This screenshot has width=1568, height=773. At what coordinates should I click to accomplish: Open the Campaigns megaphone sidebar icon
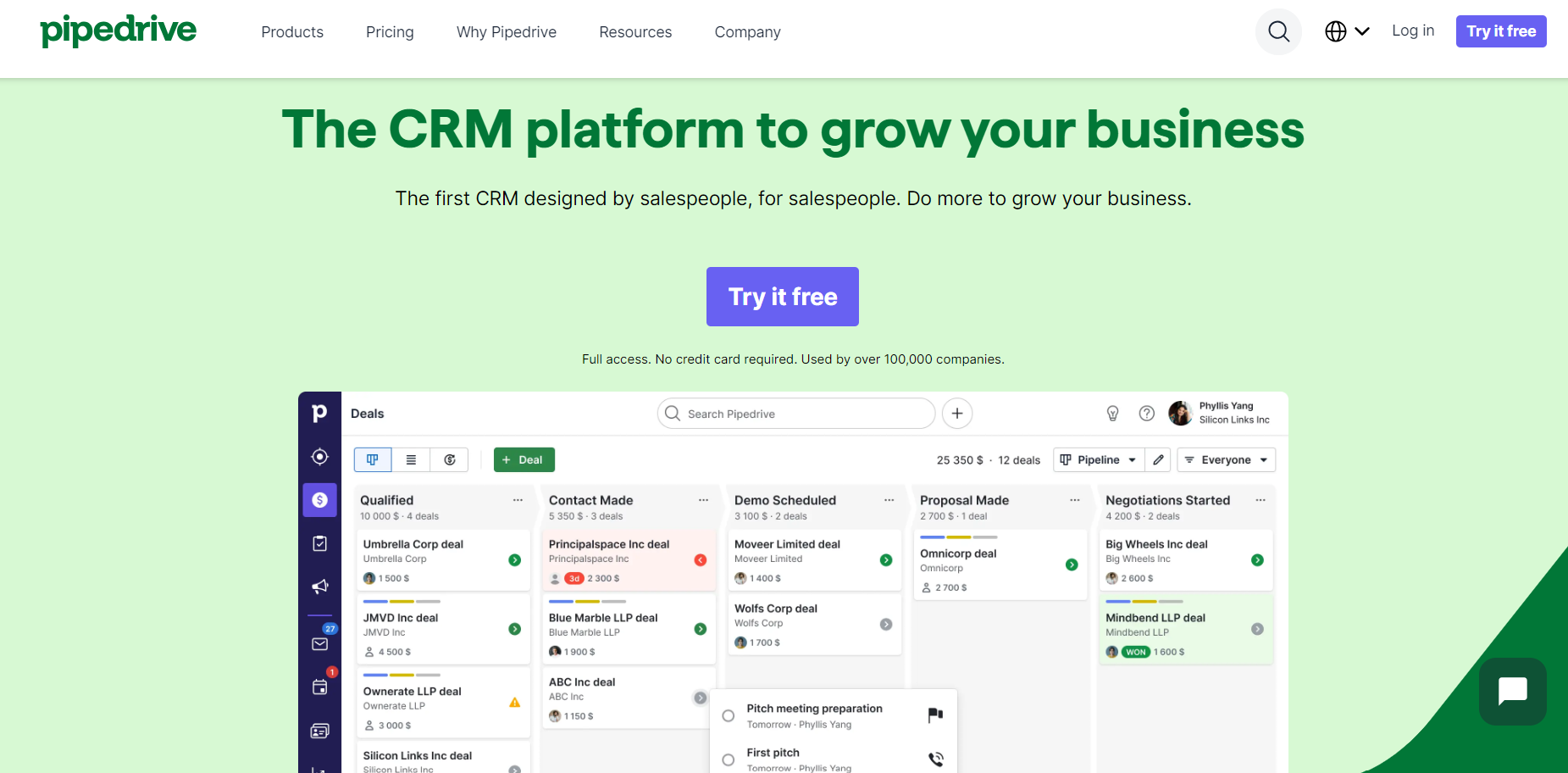[319, 587]
